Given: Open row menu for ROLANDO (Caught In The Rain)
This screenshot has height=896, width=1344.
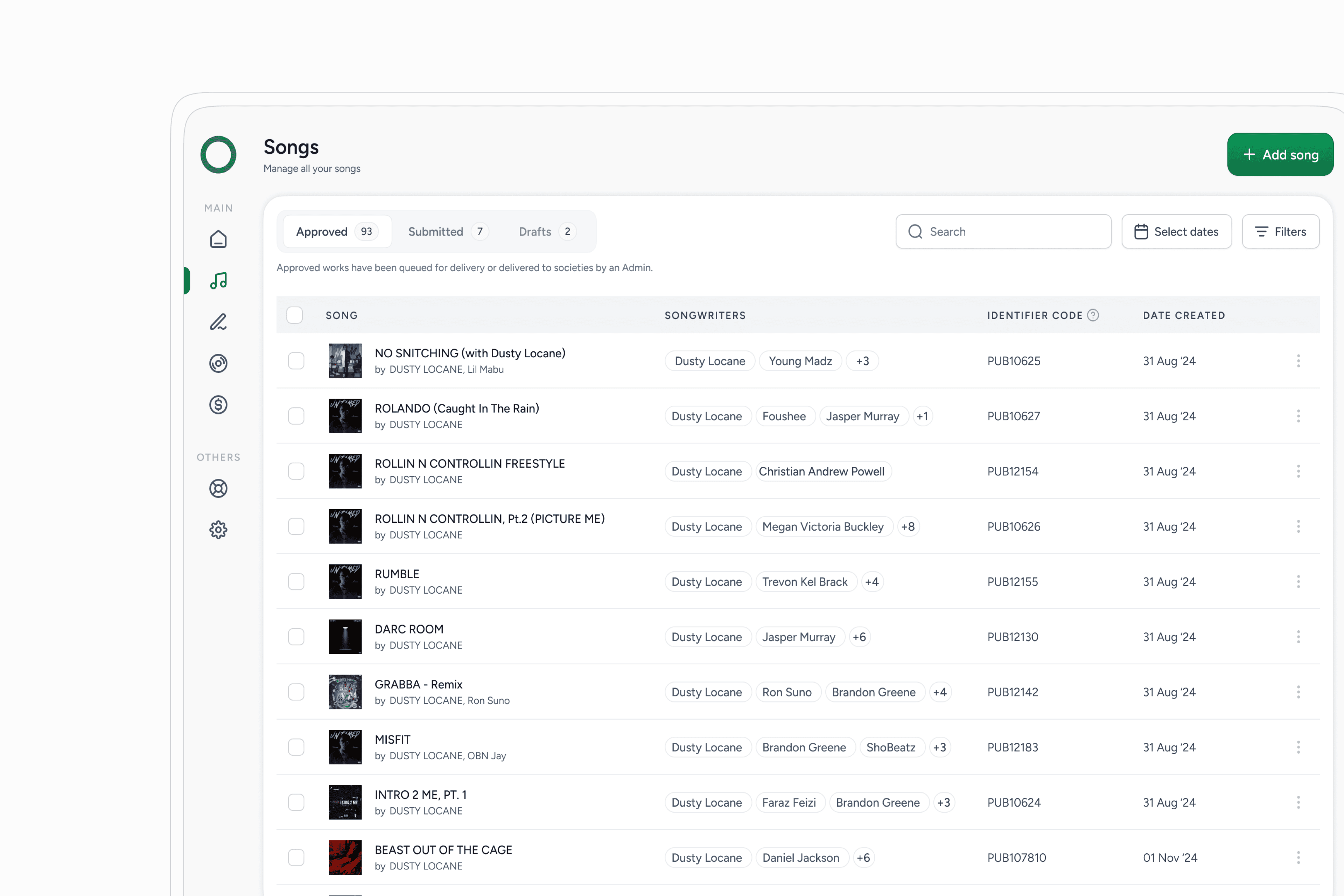Looking at the screenshot, I should 1298,416.
